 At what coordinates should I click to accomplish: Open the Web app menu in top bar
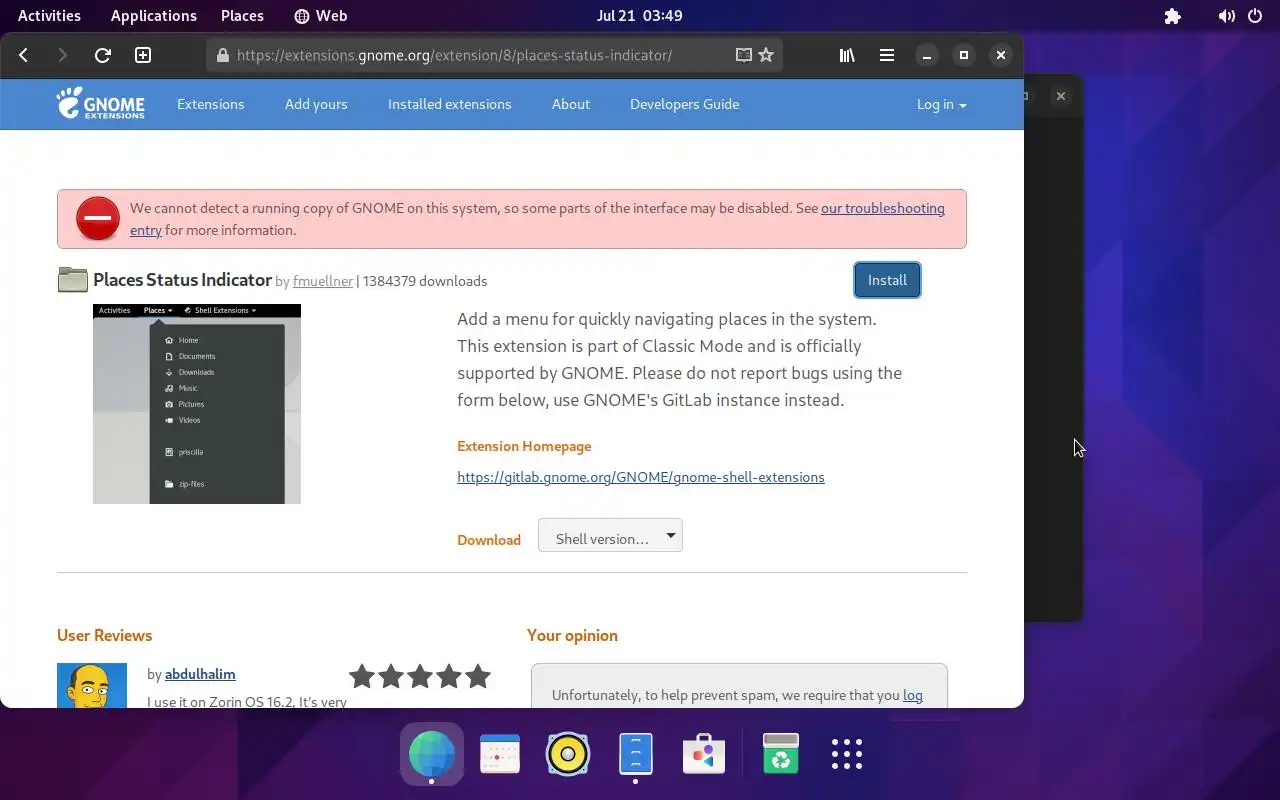click(x=321, y=16)
